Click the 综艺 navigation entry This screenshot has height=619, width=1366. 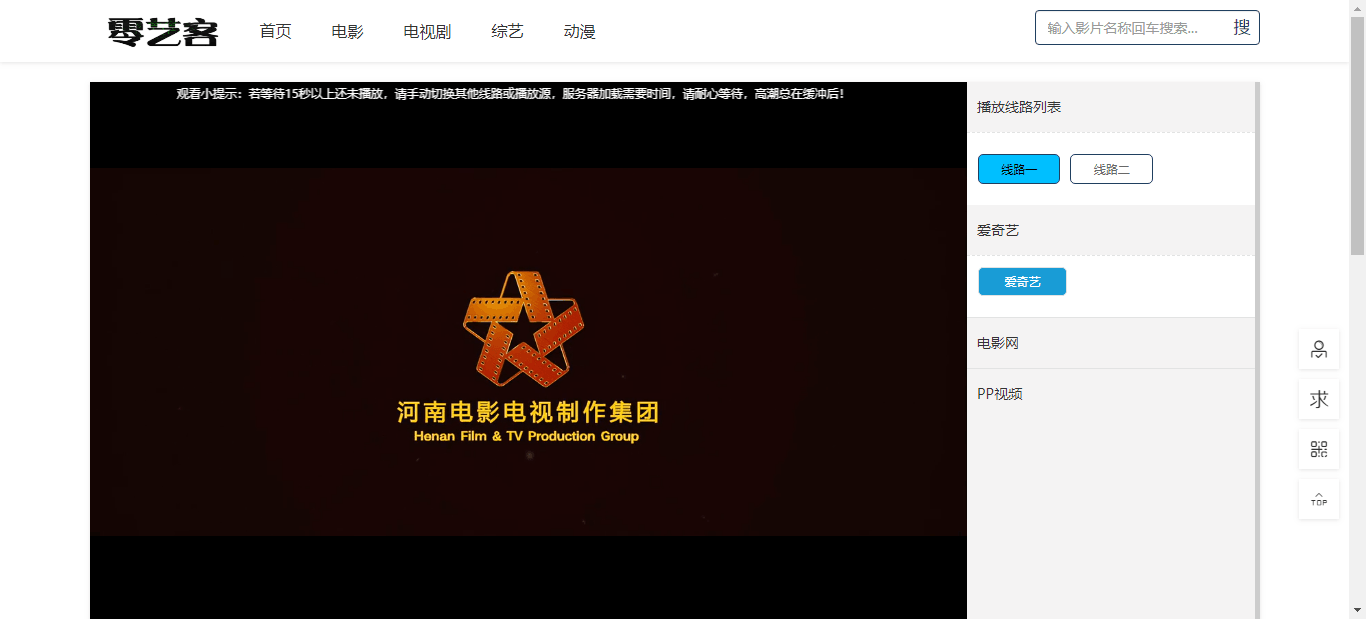(506, 31)
